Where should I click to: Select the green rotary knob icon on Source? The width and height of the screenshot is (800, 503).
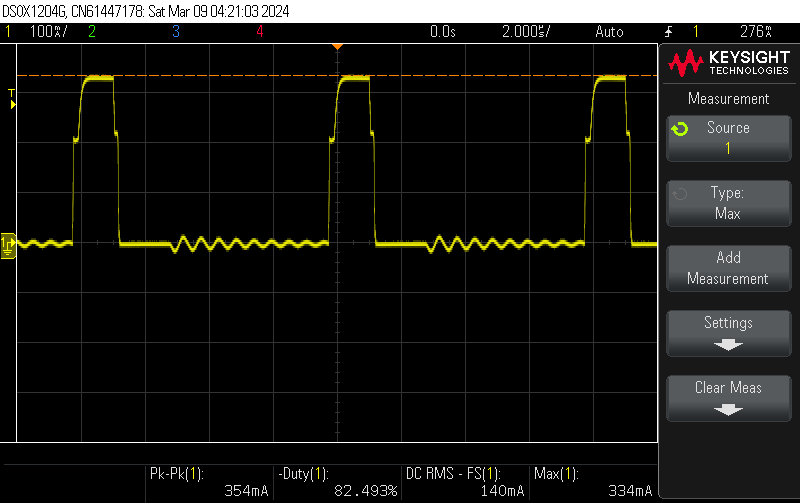tap(680, 129)
